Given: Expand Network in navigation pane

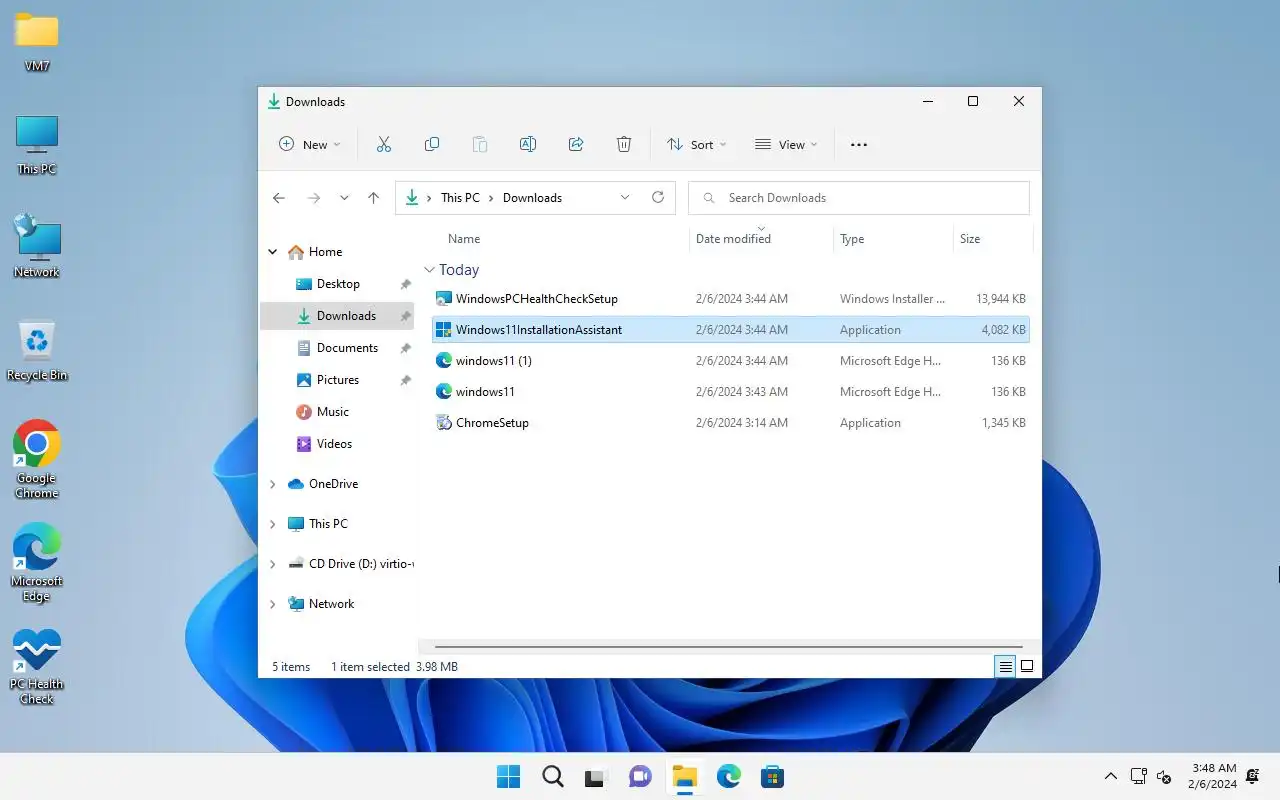Looking at the screenshot, I should click(x=273, y=604).
